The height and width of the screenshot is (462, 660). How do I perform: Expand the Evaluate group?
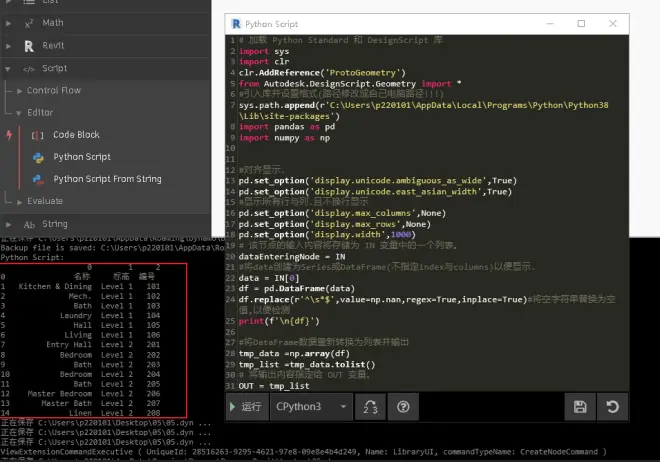pos(19,202)
